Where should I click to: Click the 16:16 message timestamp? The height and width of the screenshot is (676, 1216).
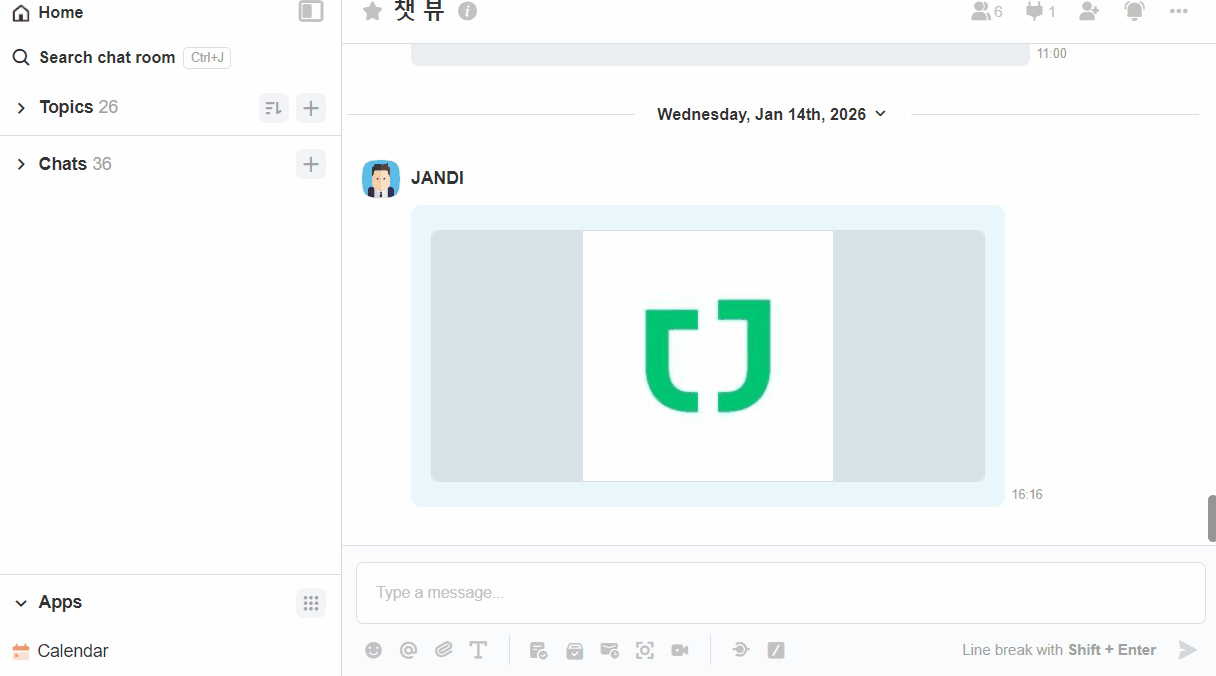coord(1027,494)
